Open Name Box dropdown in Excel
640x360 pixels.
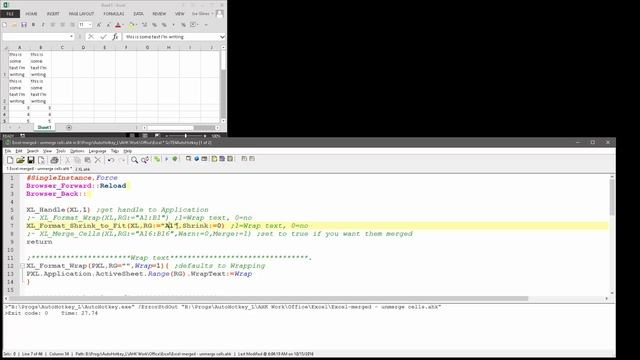(x=71, y=37)
